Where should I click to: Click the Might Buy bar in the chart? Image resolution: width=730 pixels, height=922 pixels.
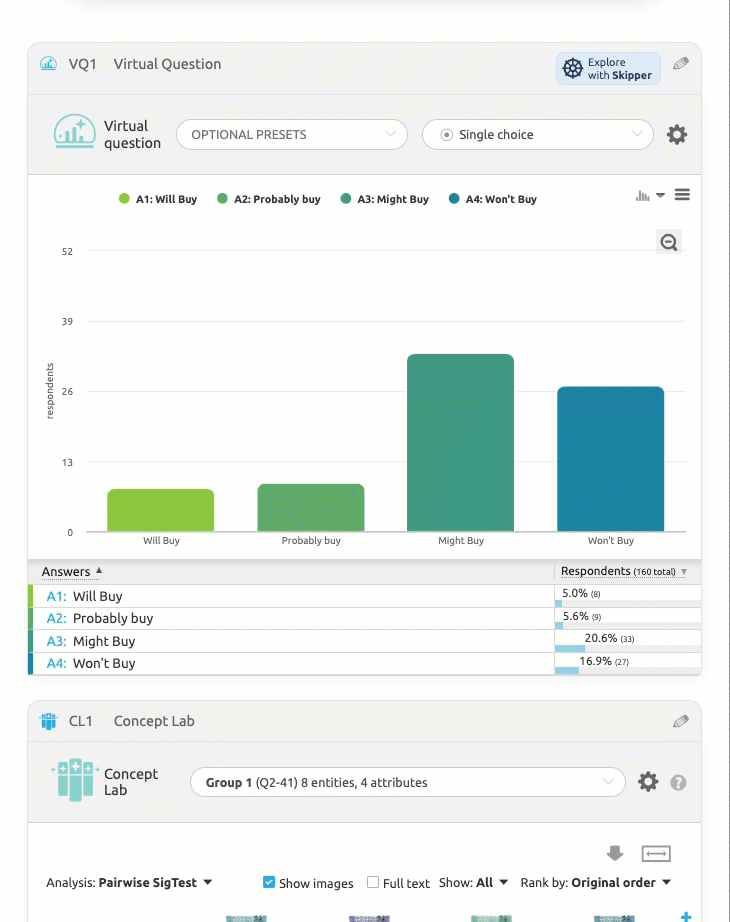click(460, 442)
